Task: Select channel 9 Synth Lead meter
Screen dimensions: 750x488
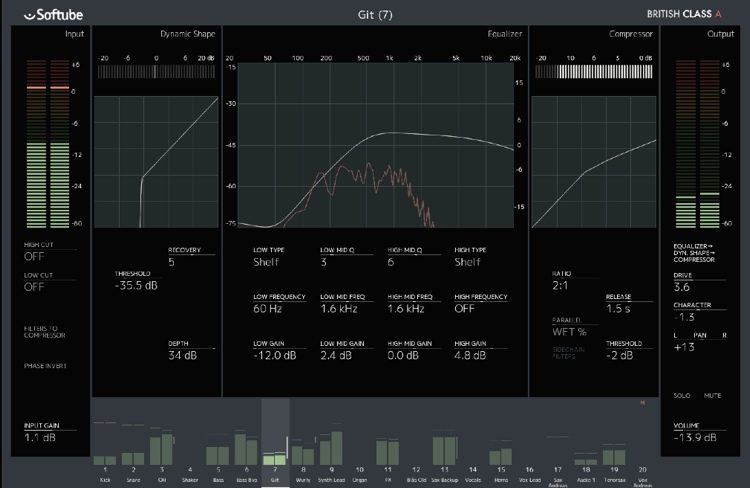Action: [331, 448]
